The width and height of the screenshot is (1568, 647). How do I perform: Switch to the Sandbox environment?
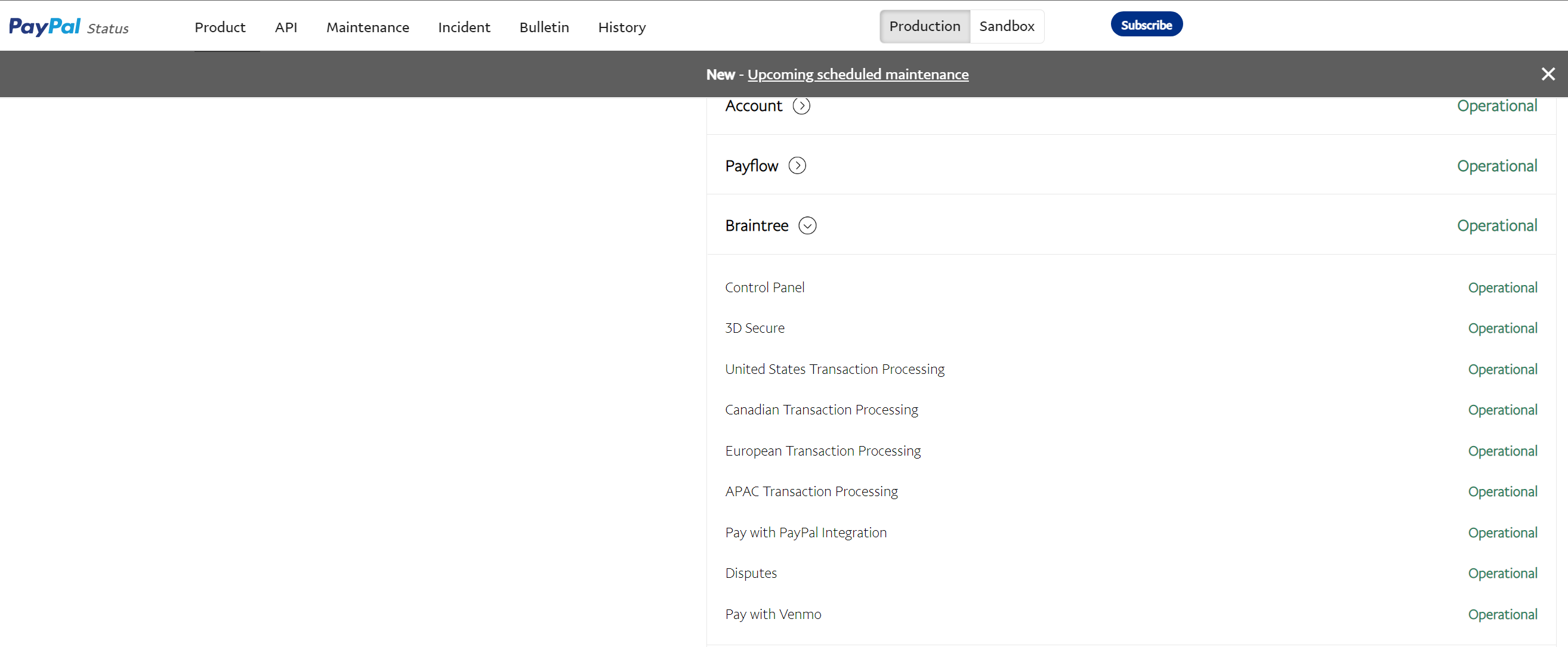tap(1007, 26)
